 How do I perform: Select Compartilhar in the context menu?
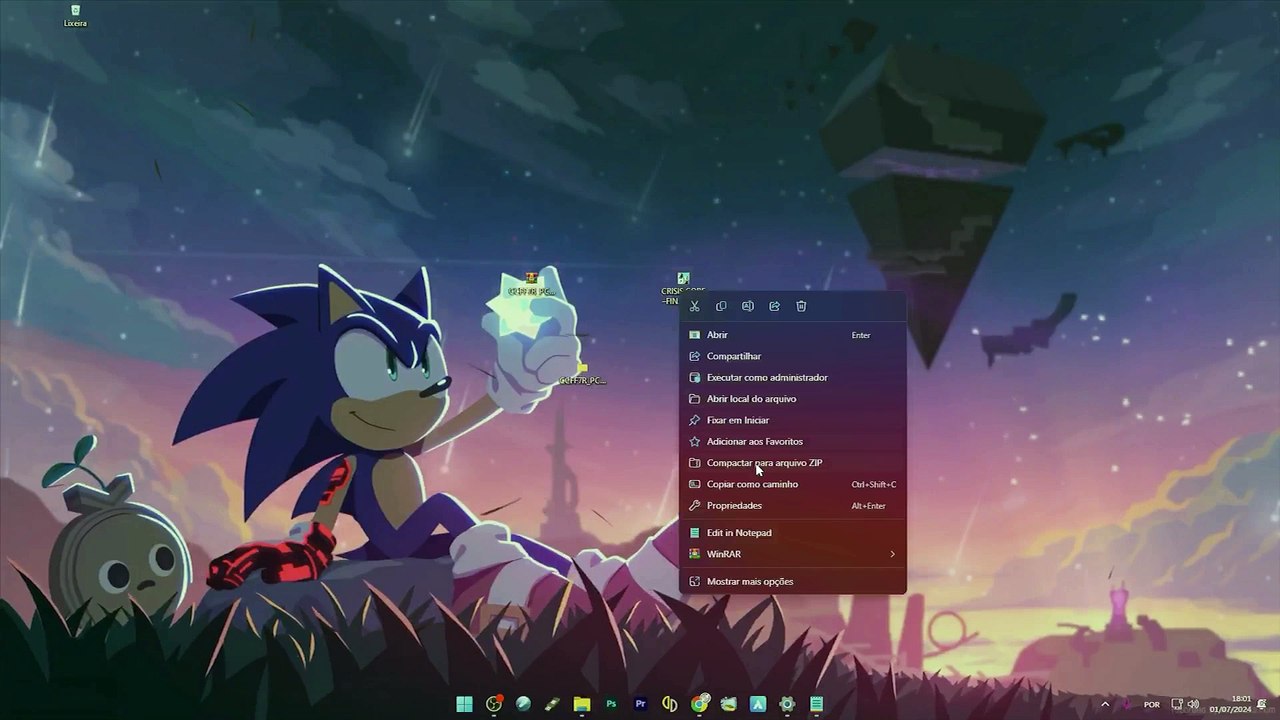click(x=793, y=356)
